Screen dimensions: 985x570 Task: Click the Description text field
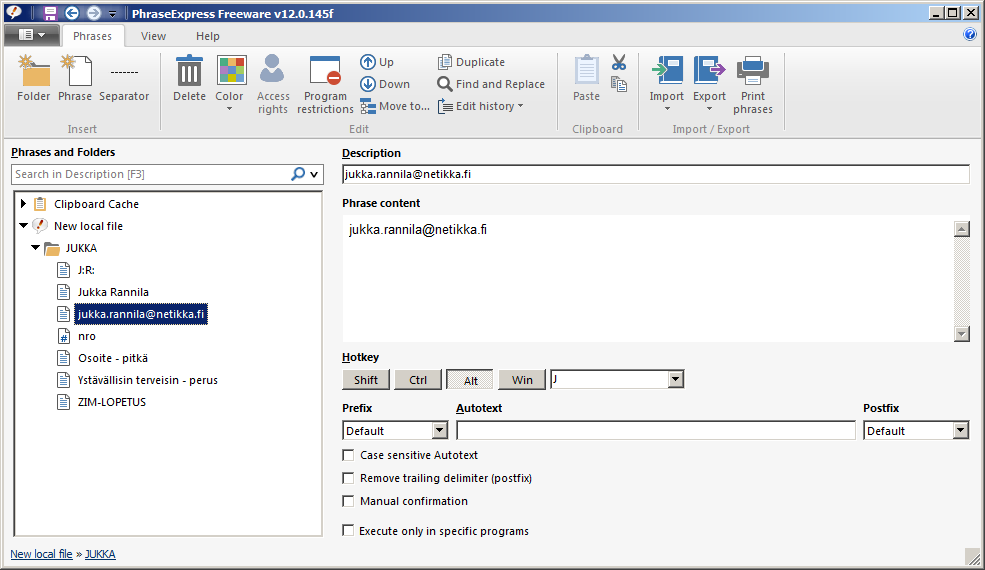[656, 174]
